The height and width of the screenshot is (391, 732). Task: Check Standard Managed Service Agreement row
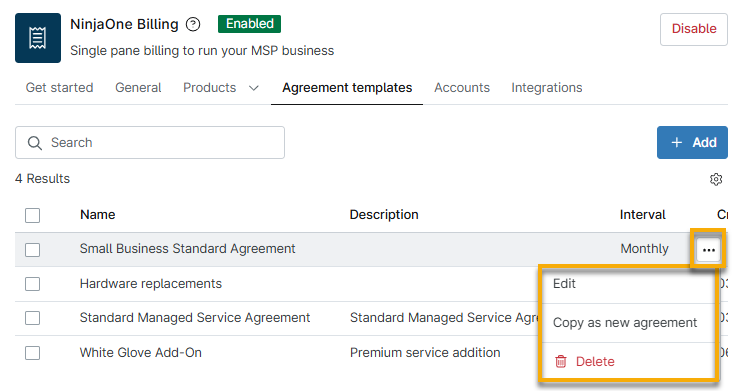[x=33, y=318]
